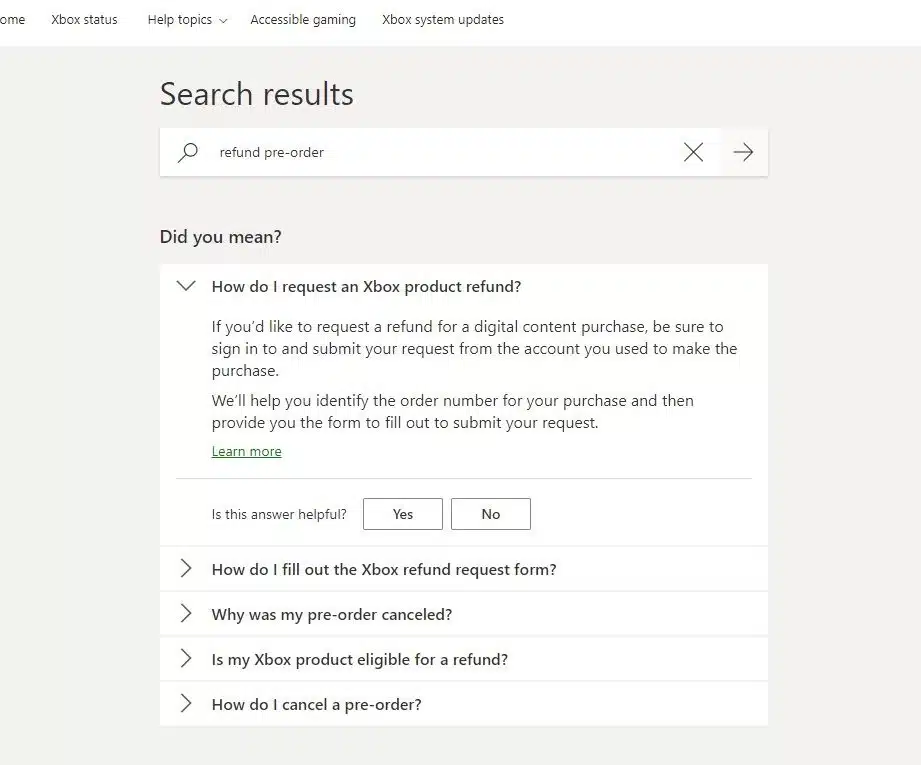This screenshot has width=921, height=765.
Task: Select No for answer helpfulness
Action: (491, 514)
